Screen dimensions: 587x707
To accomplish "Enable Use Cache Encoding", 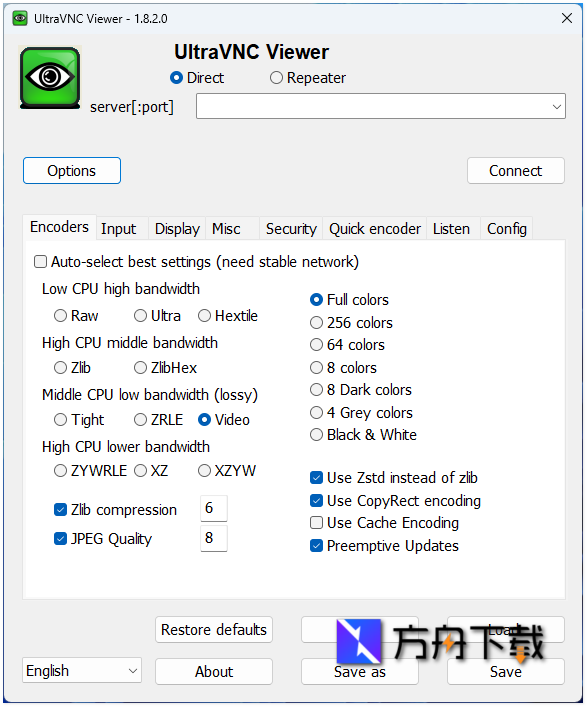I will point(316,523).
